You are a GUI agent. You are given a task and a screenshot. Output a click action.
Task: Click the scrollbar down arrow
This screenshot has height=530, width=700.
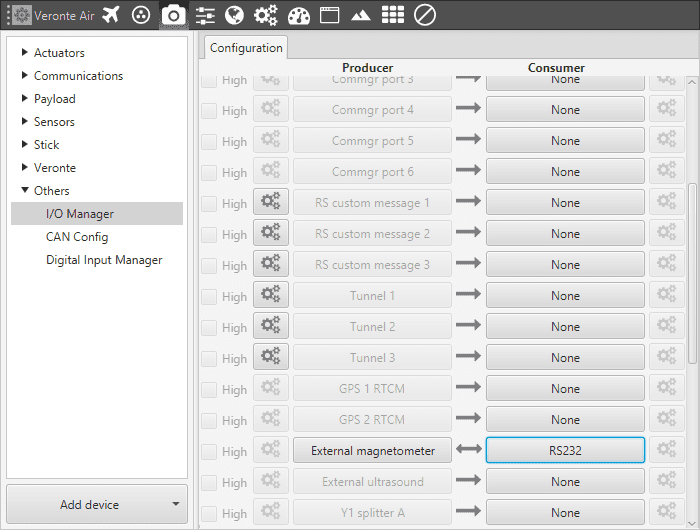click(x=692, y=523)
